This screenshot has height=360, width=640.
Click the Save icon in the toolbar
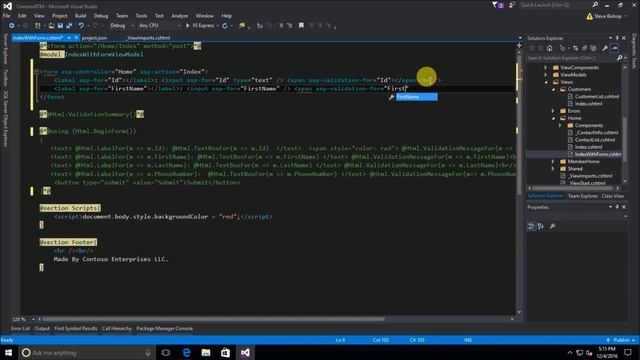point(60,26)
